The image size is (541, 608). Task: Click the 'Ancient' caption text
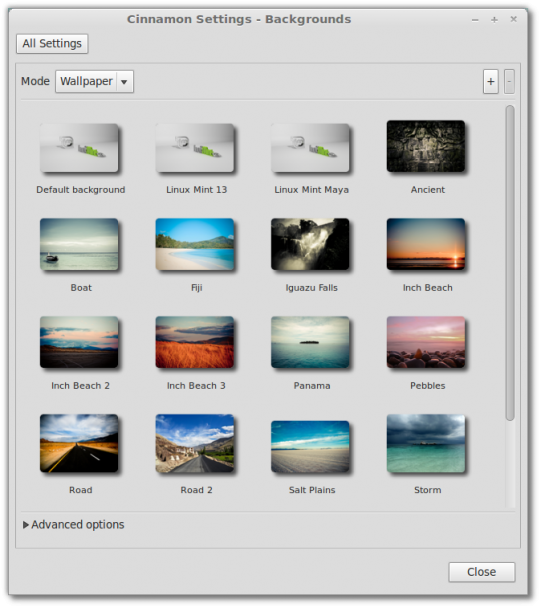tap(428, 190)
